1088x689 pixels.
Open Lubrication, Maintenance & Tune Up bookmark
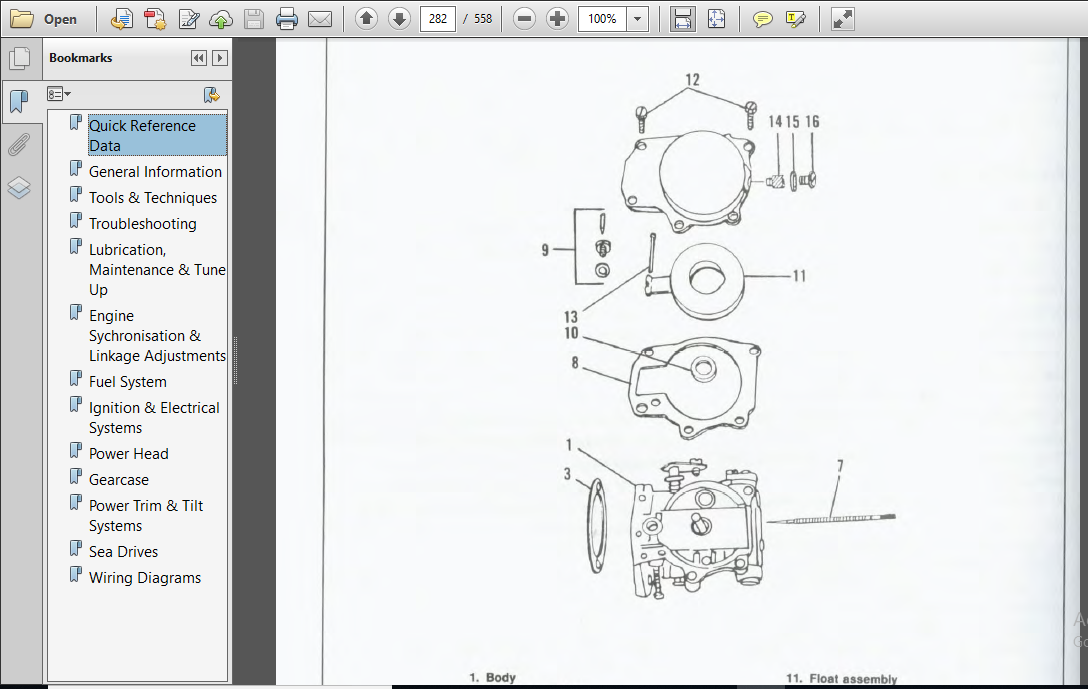[x=158, y=270]
